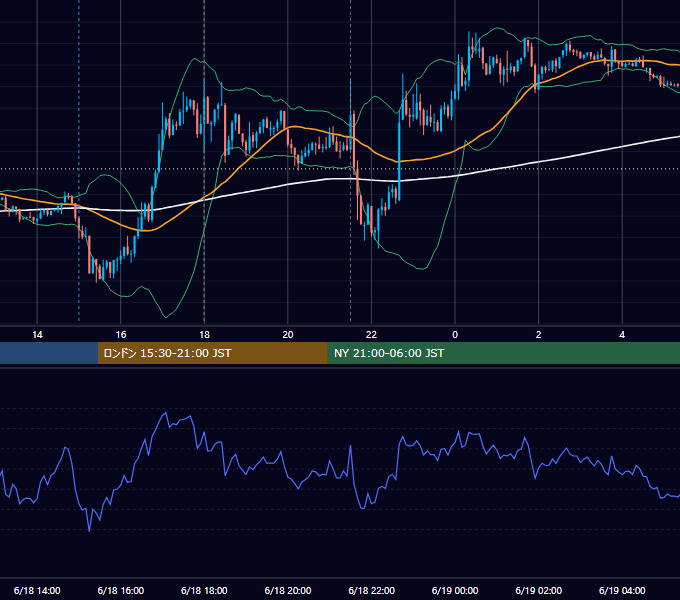
Task: Click the 6/18 20:00 time label
Action: point(288,590)
